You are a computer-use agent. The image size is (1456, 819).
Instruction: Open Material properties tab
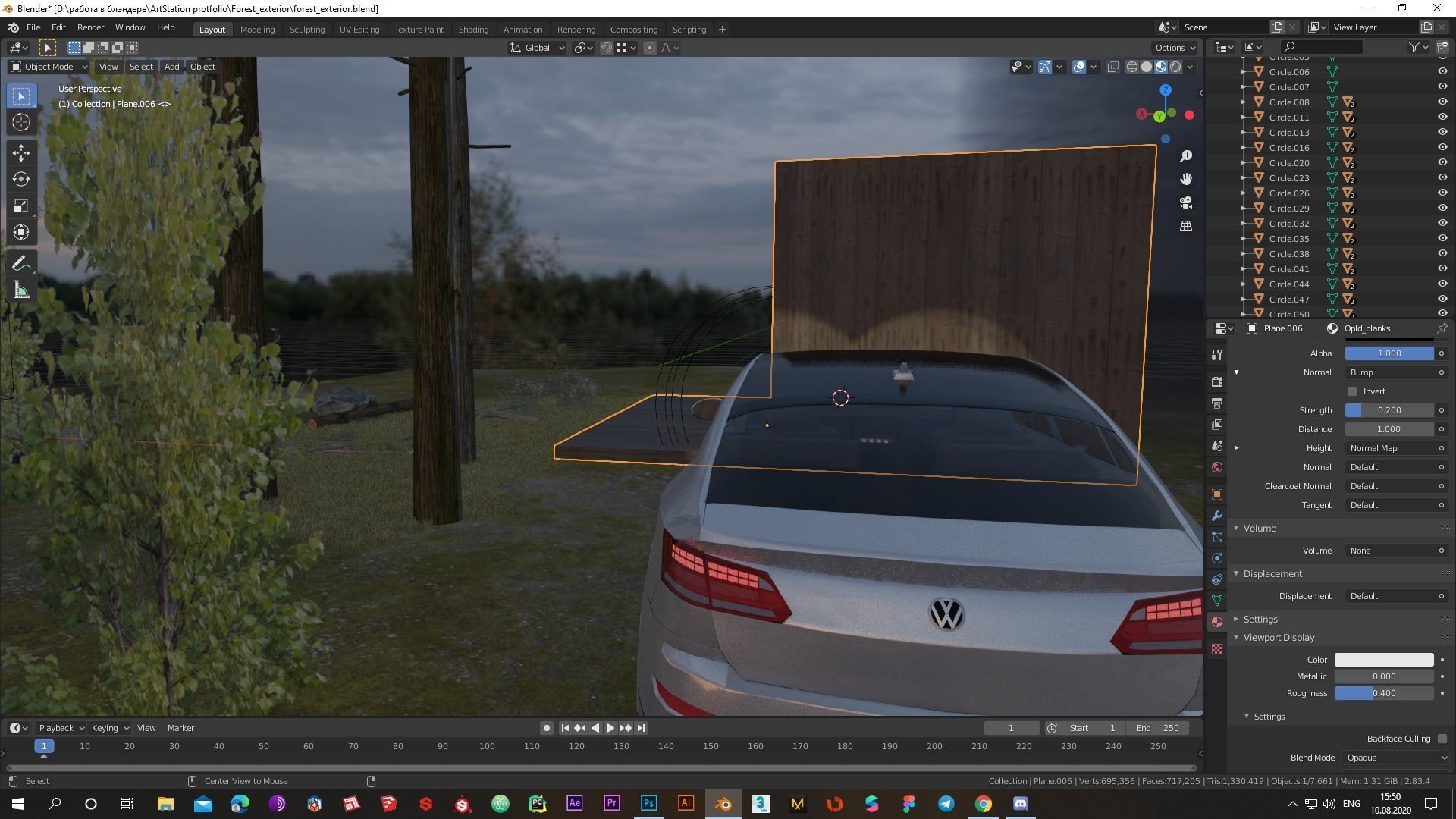(1217, 621)
